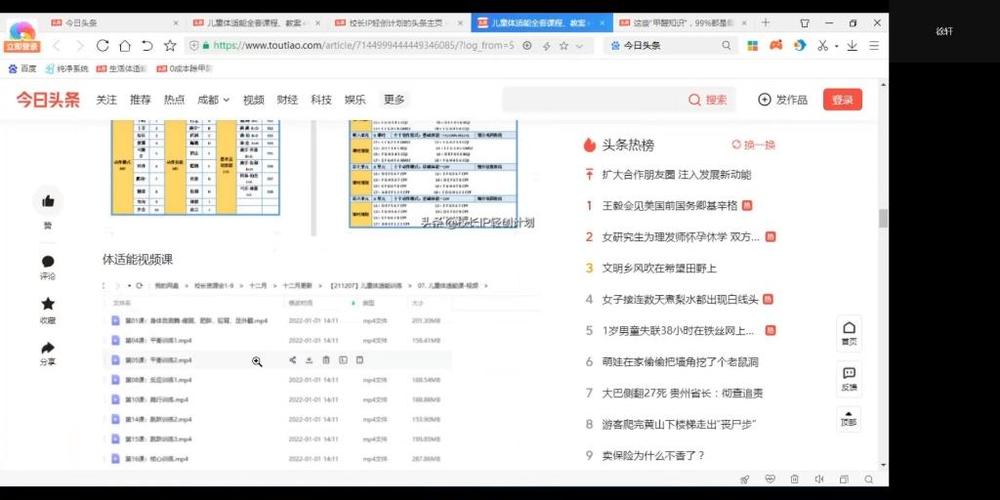
Task: Reload the page with refresh icon
Action: (x=103, y=46)
